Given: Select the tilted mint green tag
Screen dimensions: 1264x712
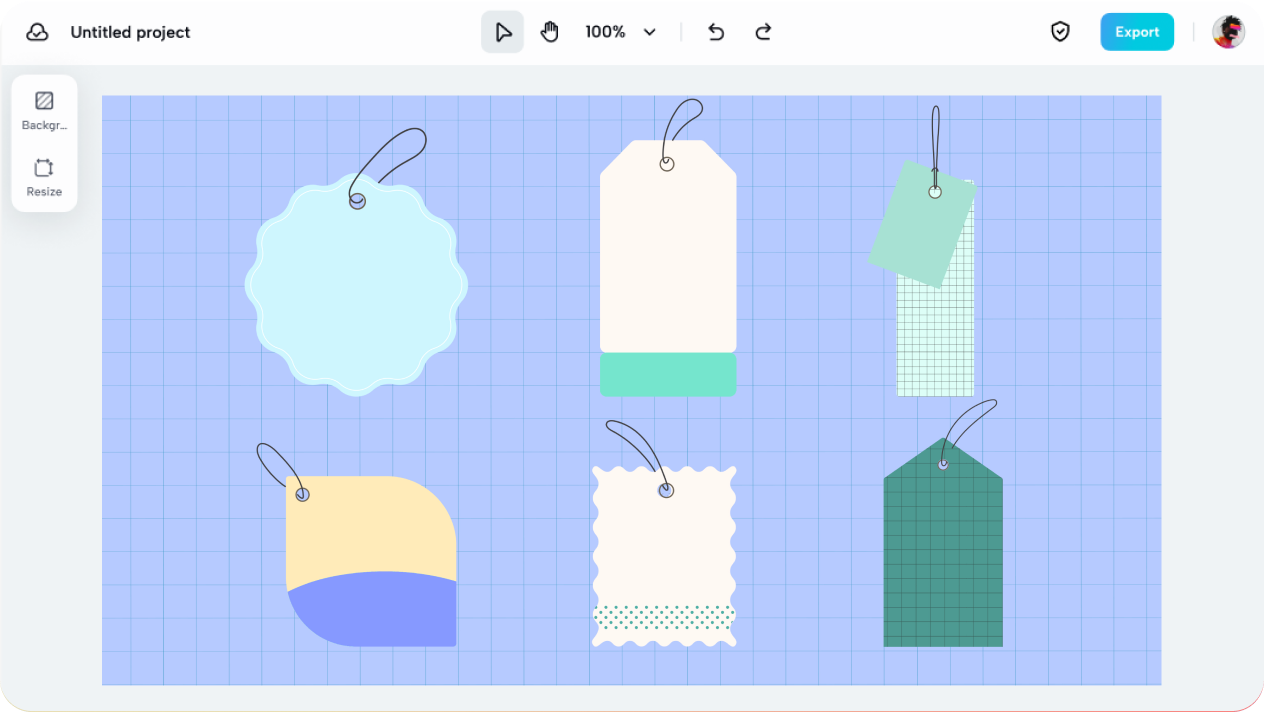Looking at the screenshot, I should coord(921,223).
